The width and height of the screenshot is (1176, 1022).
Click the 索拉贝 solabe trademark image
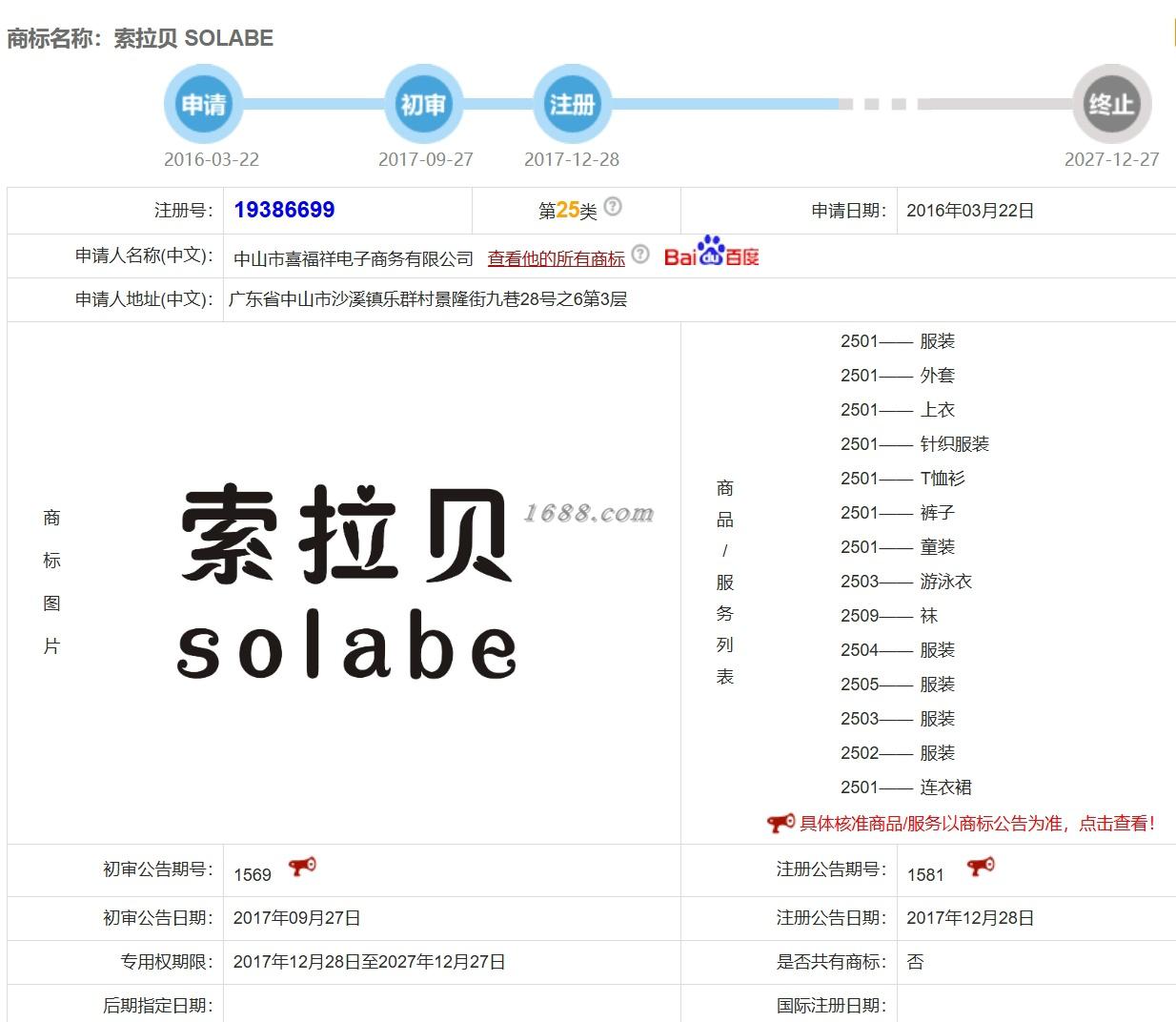(x=347, y=582)
